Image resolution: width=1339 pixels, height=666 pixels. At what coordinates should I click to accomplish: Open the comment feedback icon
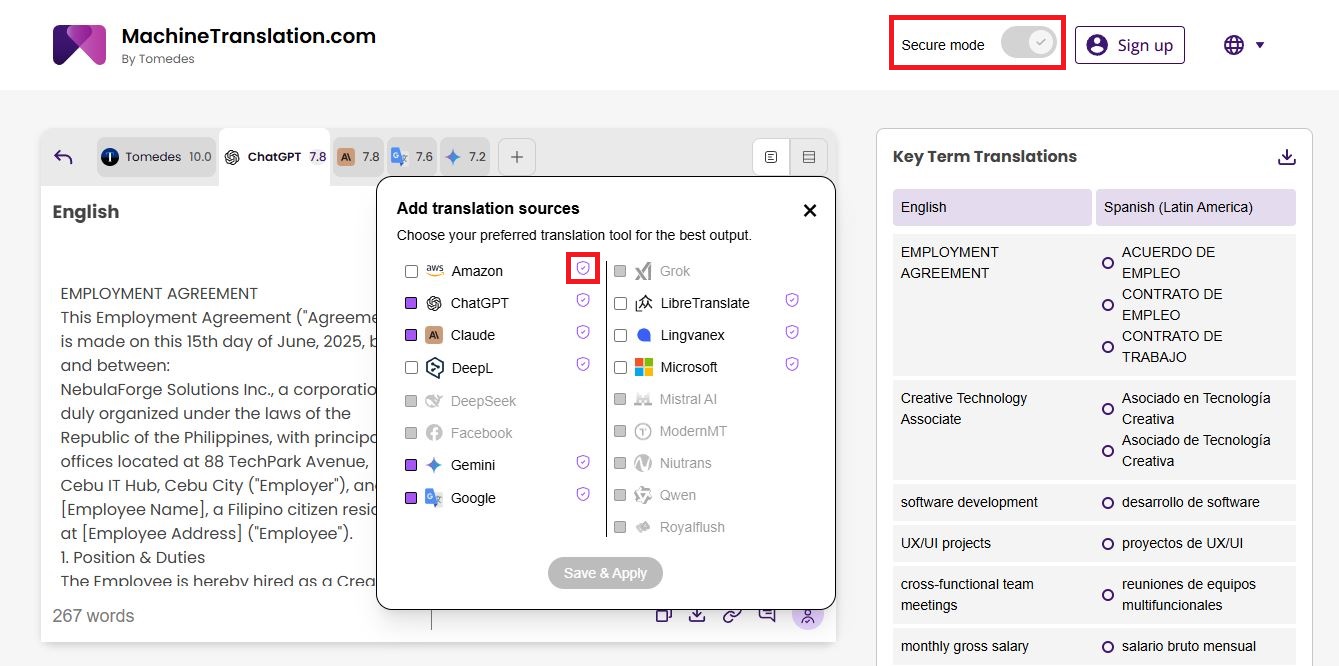pos(767,615)
